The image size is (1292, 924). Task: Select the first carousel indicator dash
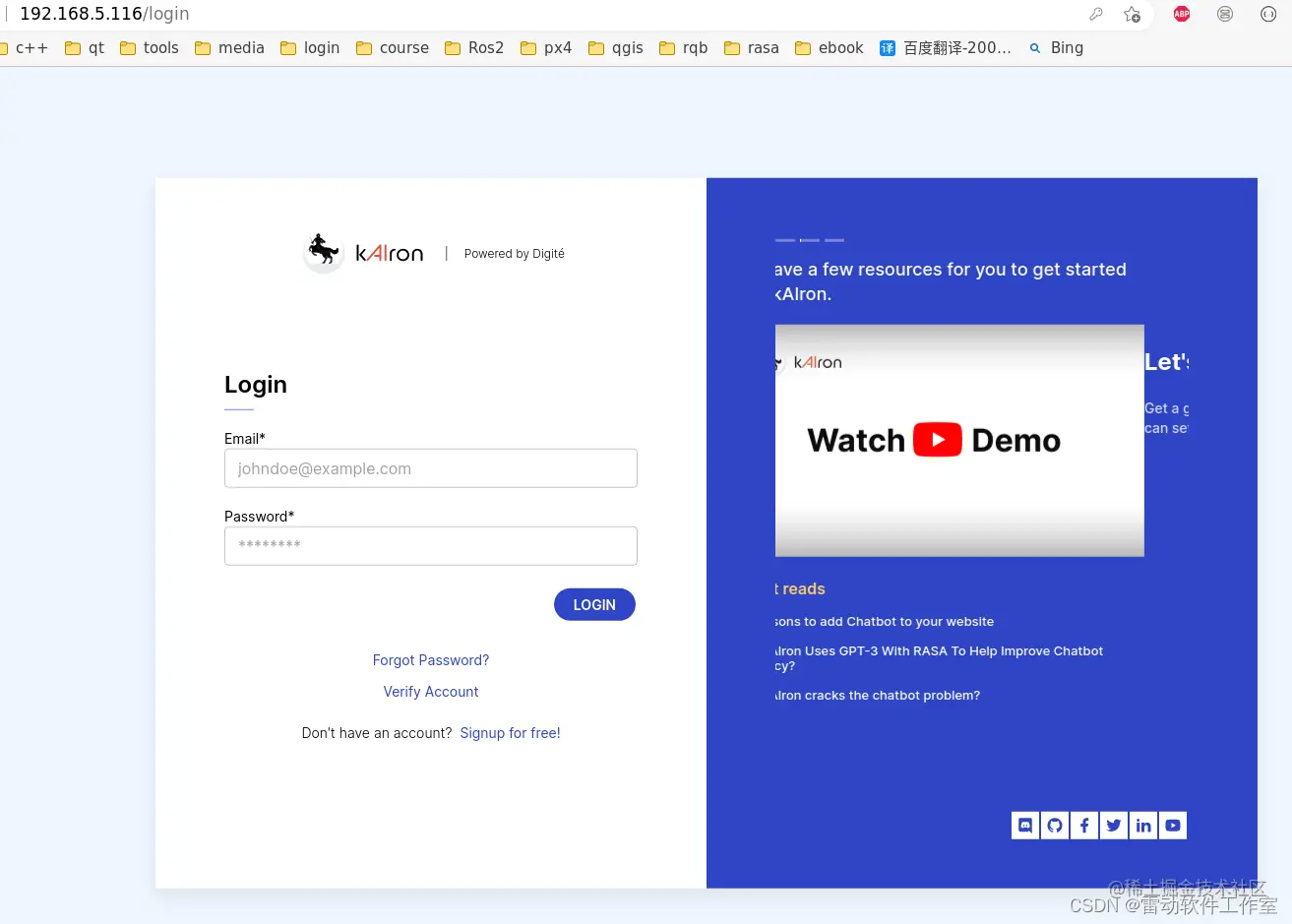coord(785,240)
